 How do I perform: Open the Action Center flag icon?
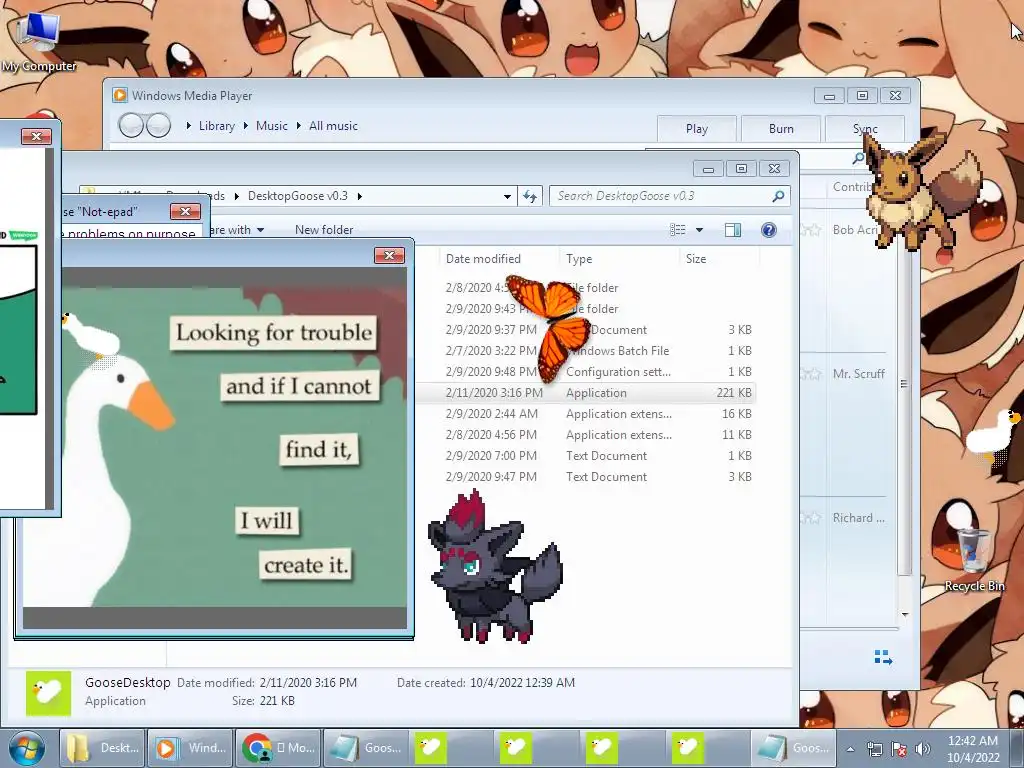[899, 749]
